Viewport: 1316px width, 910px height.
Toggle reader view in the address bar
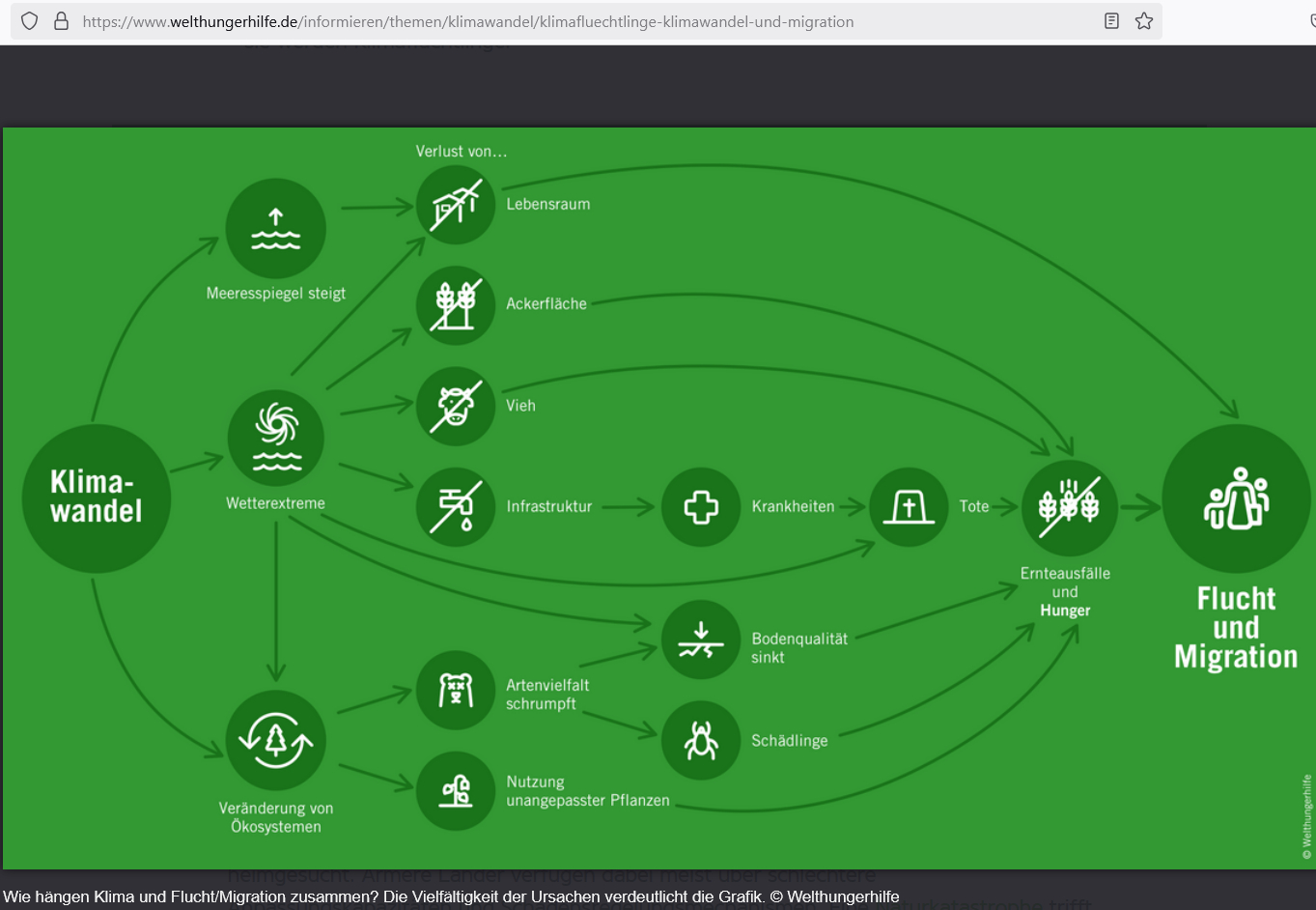point(1111,21)
